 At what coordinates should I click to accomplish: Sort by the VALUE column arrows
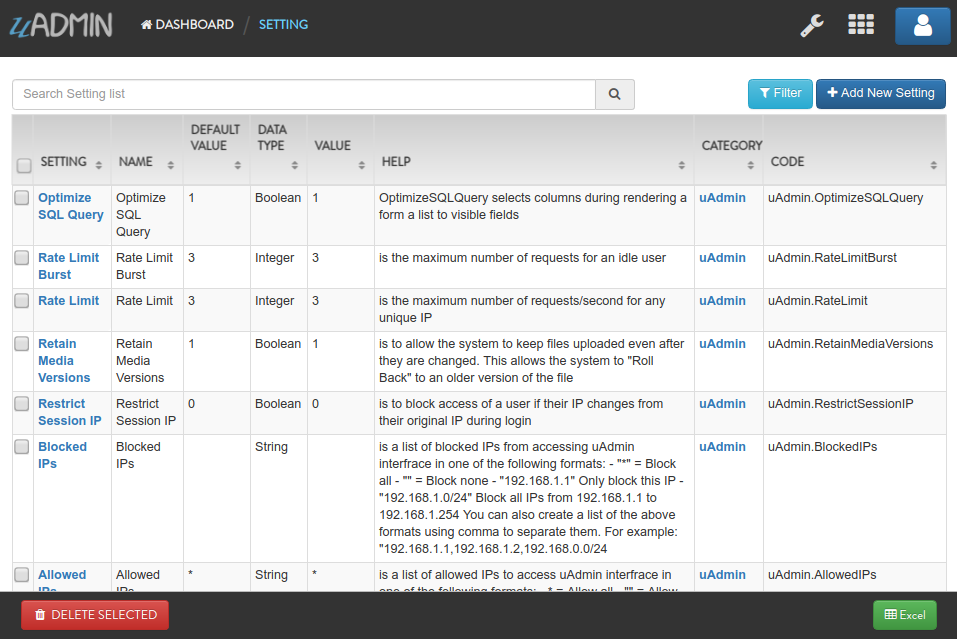[362, 165]
